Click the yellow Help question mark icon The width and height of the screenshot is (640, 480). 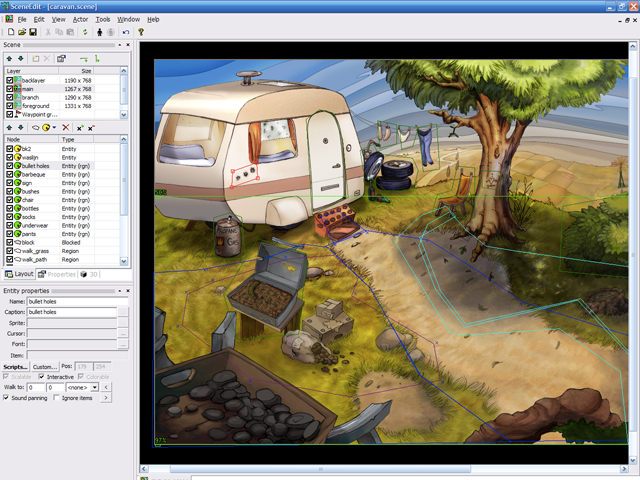pos(141,32)
